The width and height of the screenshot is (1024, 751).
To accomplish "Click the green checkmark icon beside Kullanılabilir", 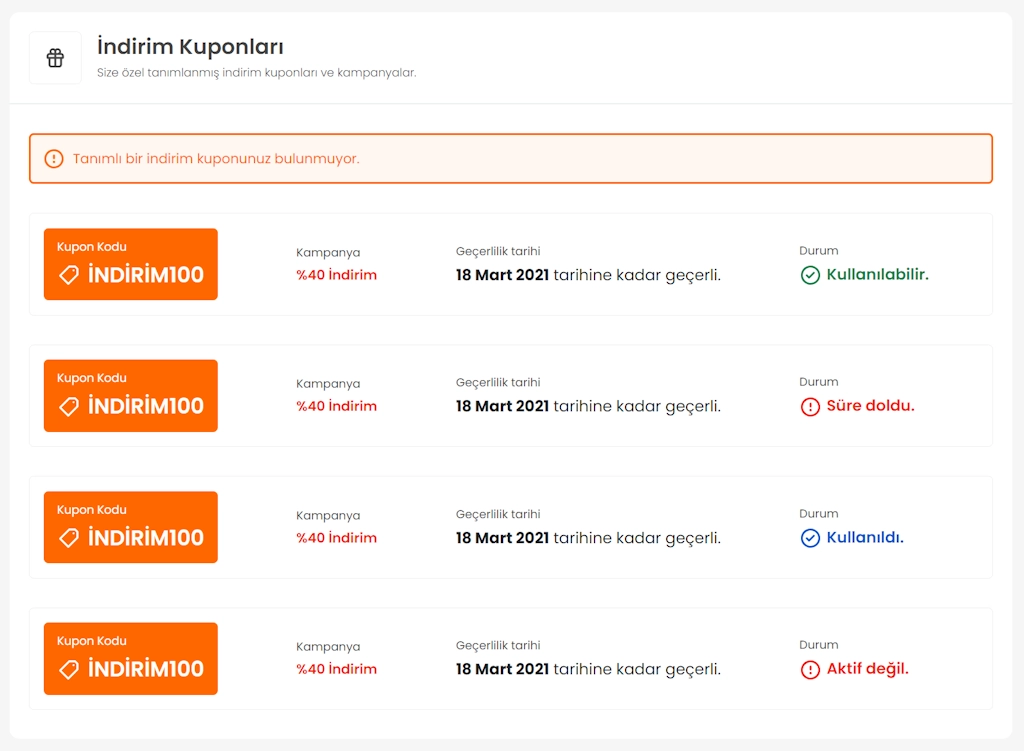I will tap(810, 276).
